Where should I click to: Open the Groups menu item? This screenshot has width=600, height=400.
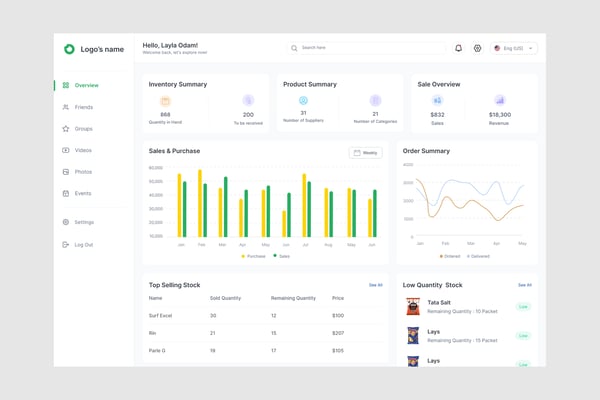[83, 129]
